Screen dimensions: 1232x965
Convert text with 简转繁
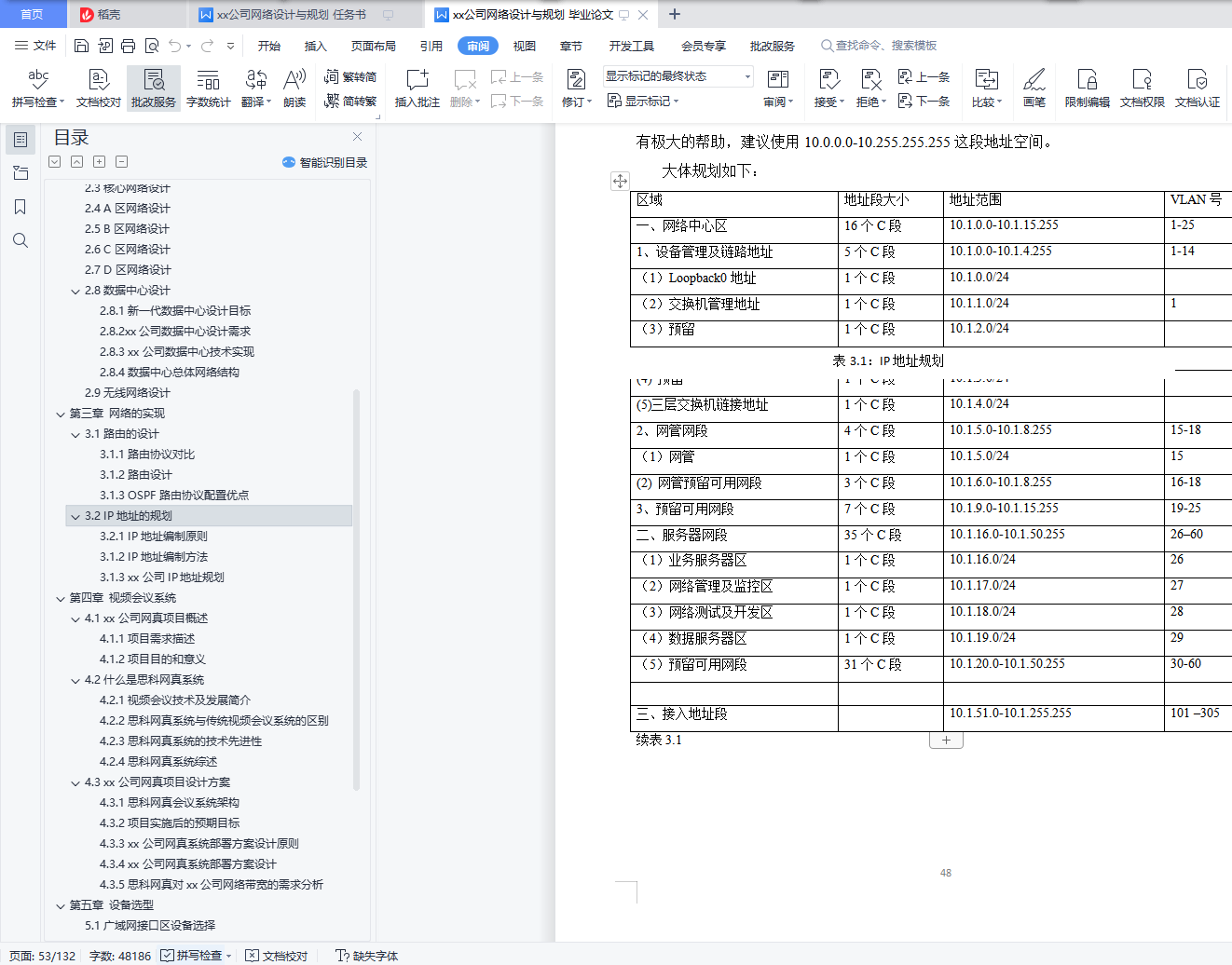[350, 101]
